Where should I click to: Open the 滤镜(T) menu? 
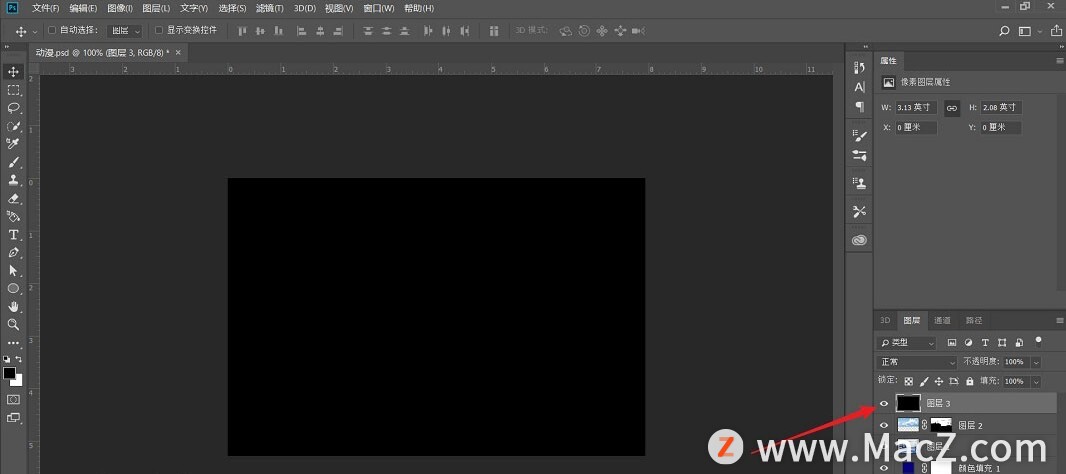pyautogui.click(x=270, y=8)
